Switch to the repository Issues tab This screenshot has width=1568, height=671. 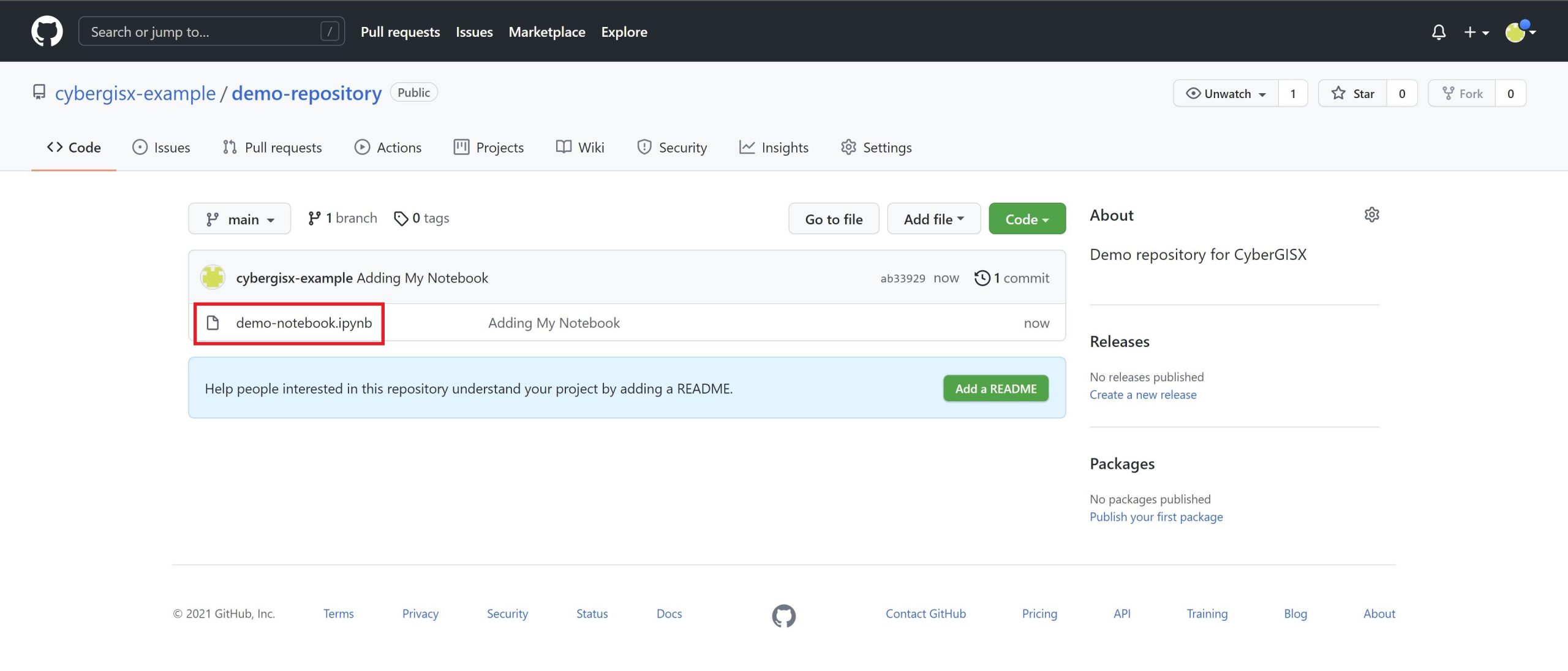[161, 148]
